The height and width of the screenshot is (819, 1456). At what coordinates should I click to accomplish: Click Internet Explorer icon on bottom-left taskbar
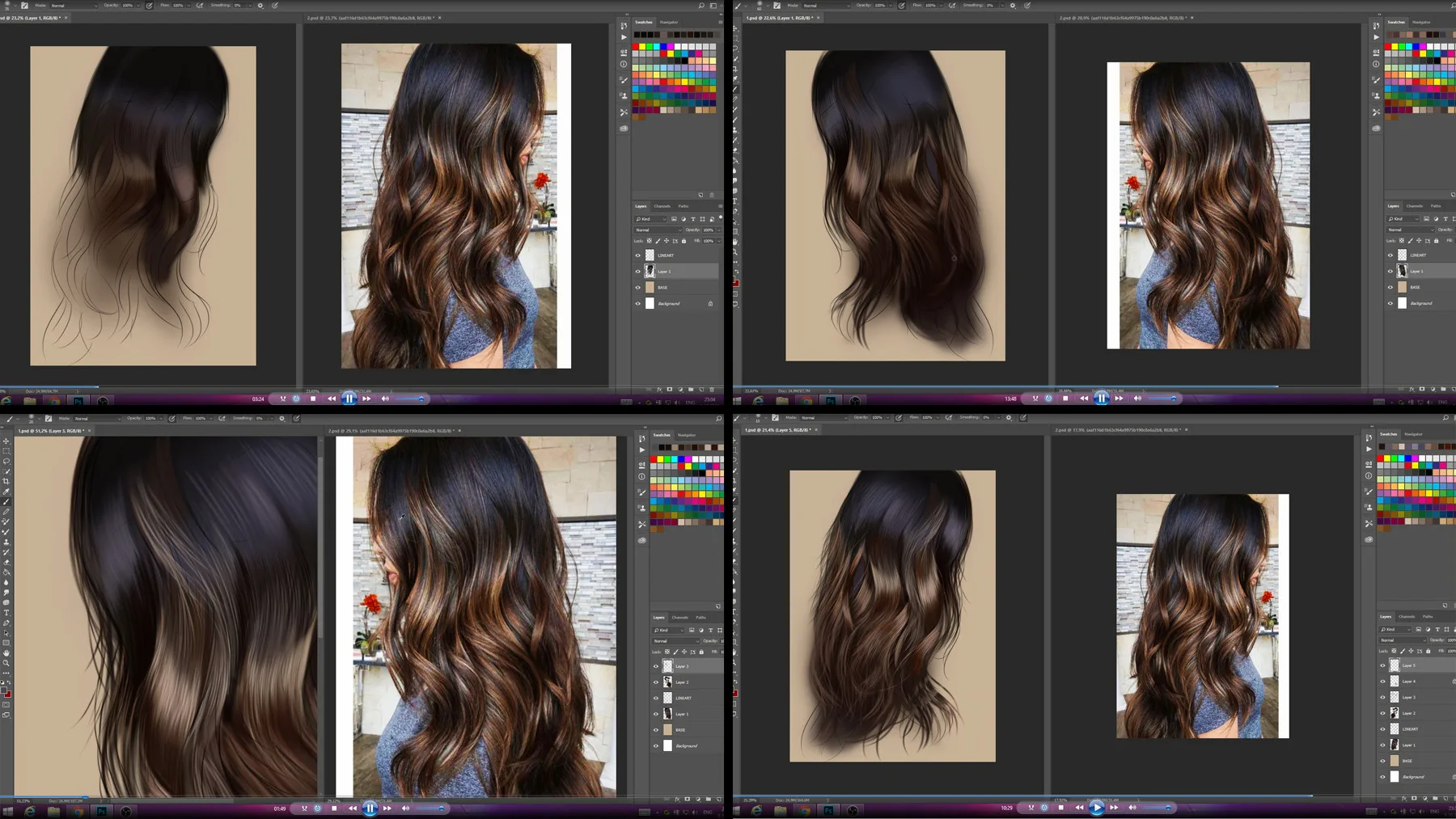point(30,812)
